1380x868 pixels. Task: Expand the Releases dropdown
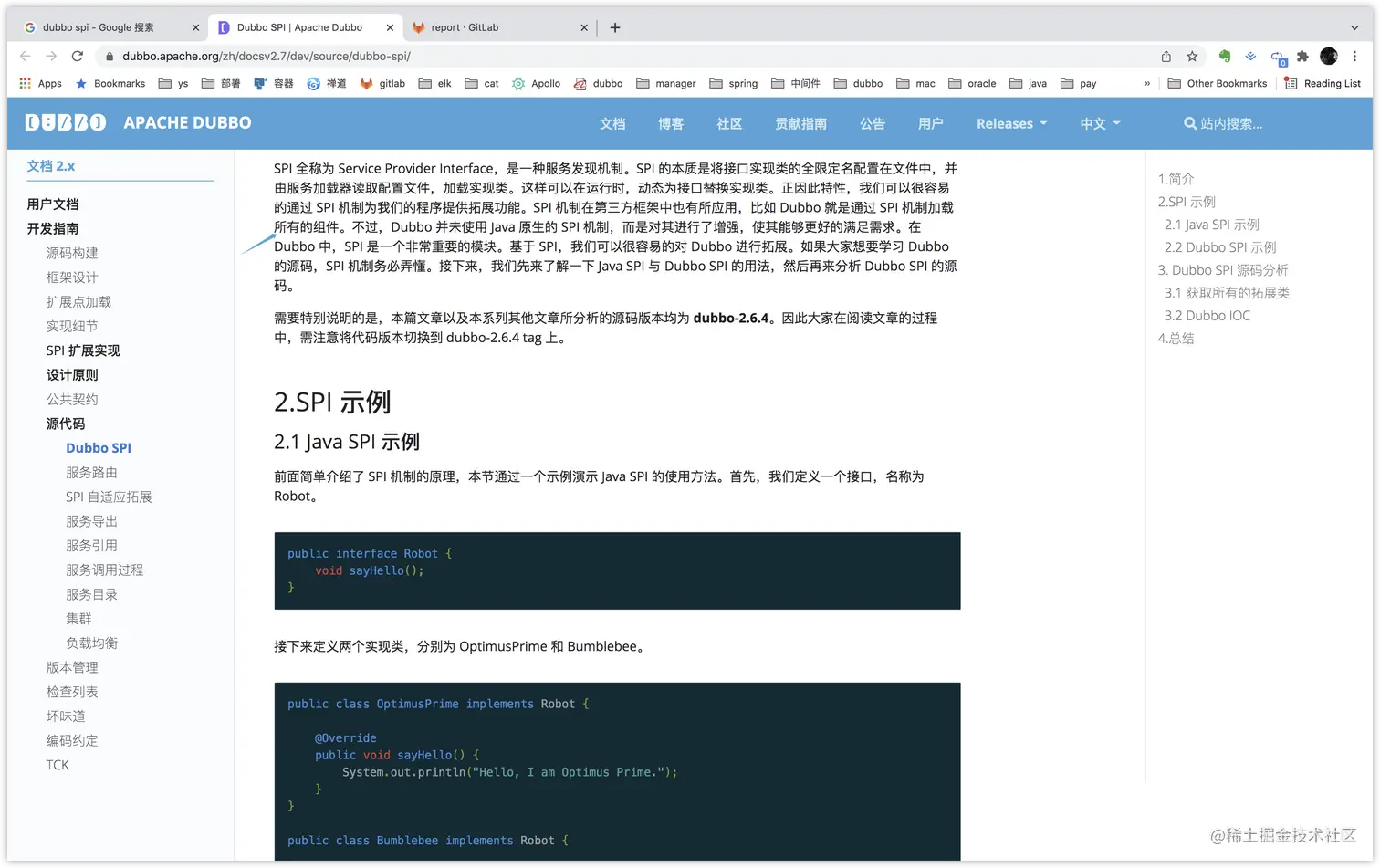click(1011, 123)
